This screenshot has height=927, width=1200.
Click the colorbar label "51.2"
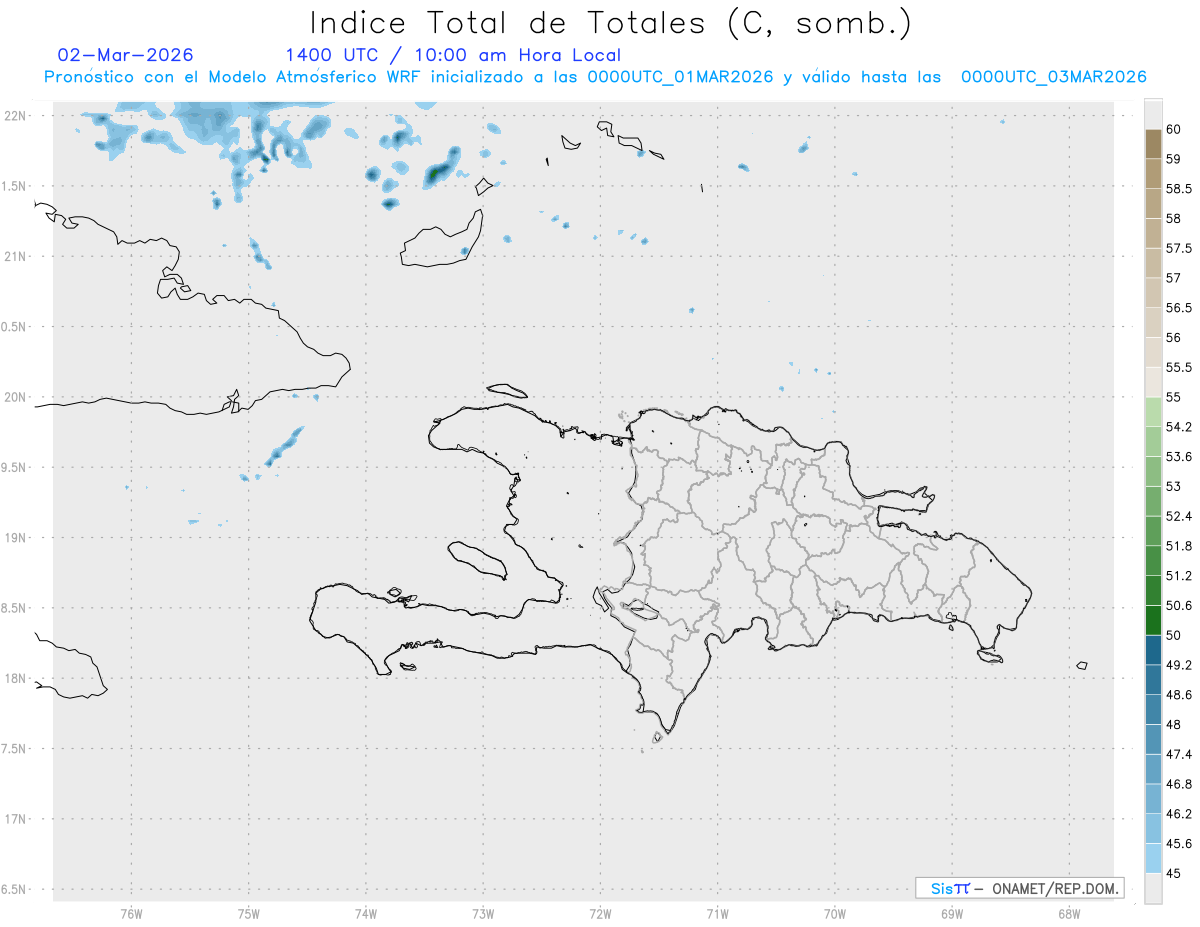1179,576
